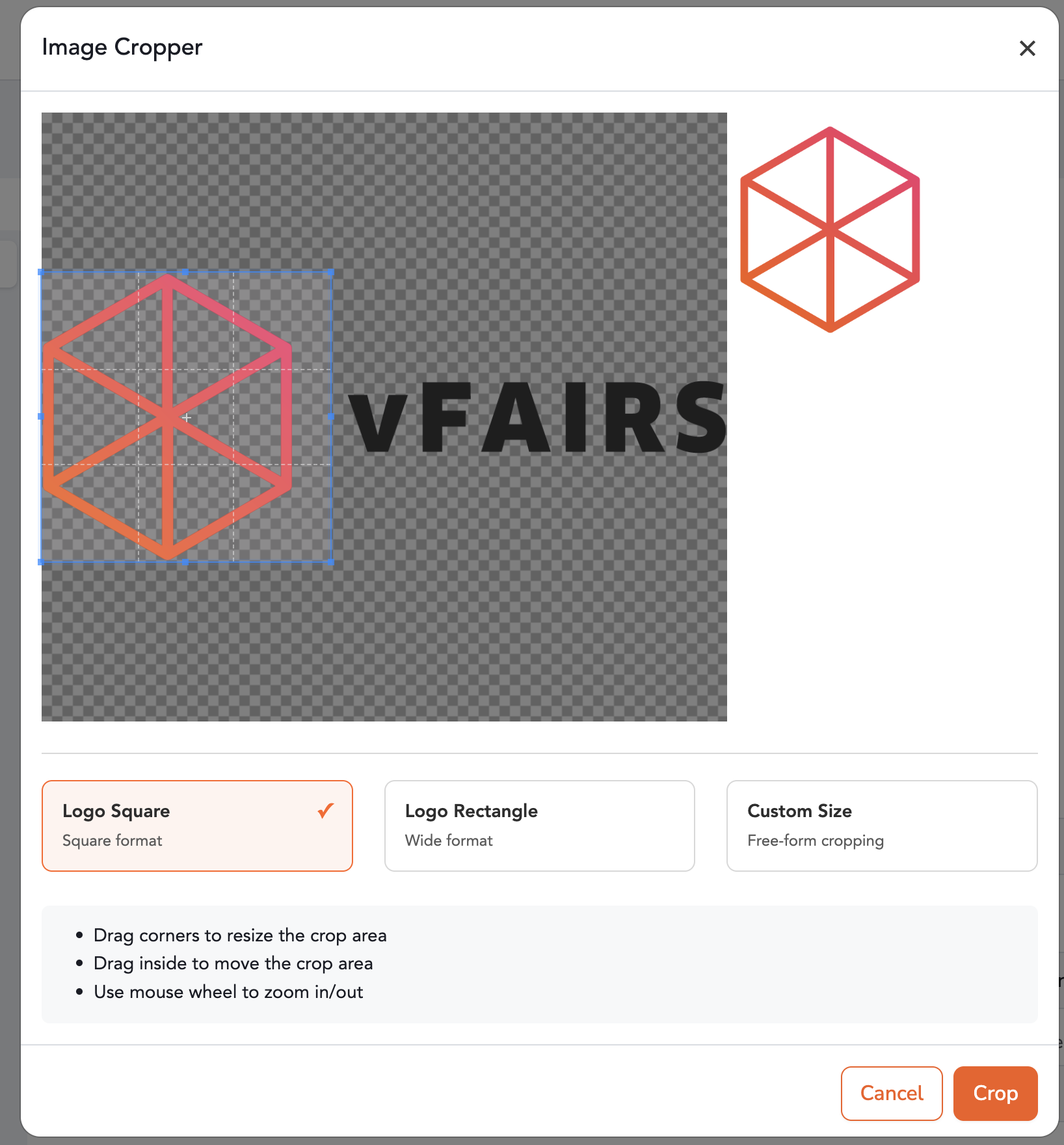The image size is (1064, 1145).
Task: Click the bottom-right crop corner handle
Action: coord(331,562)
